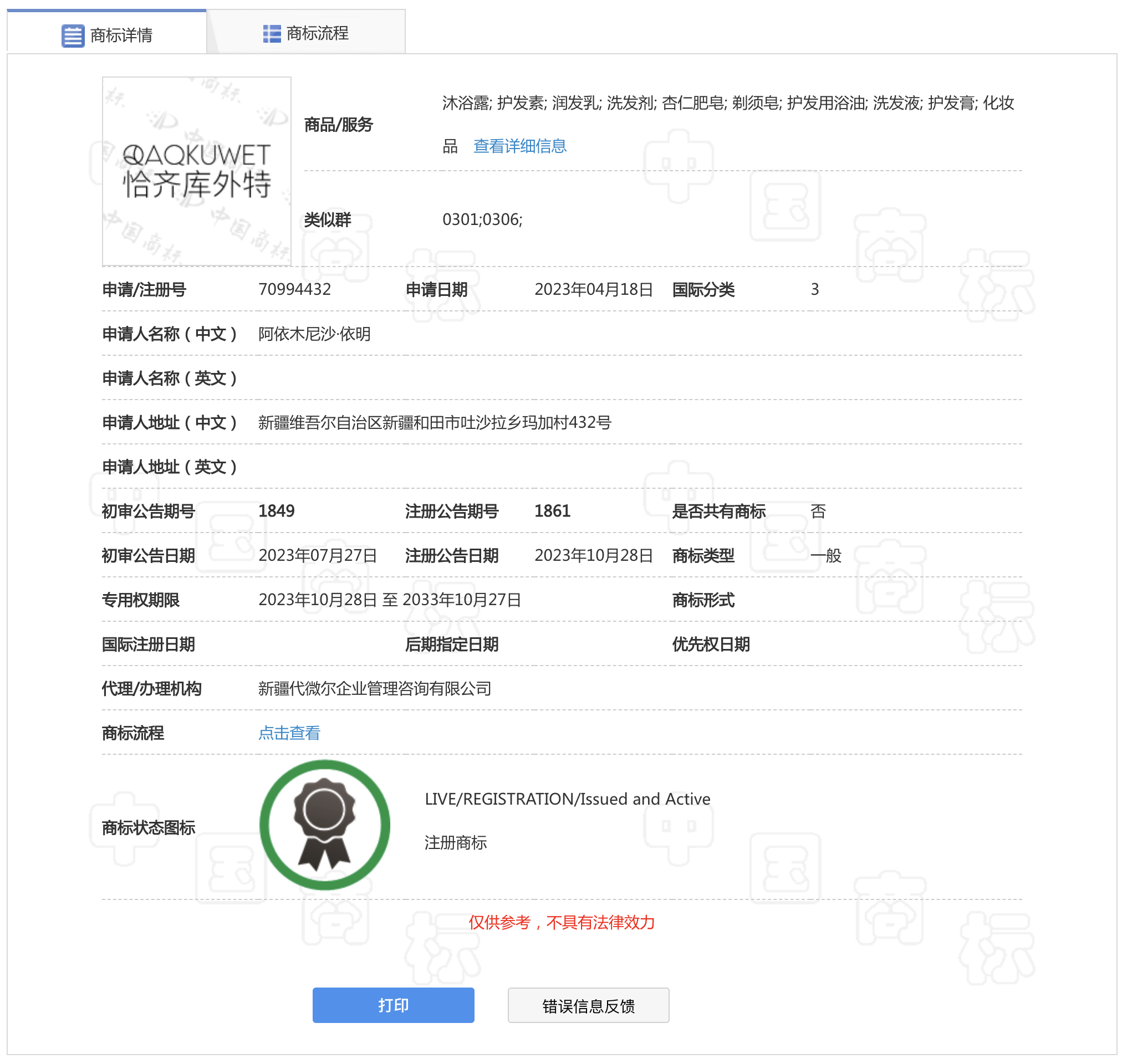
Task: Click the QAQKUWET trademark image thumbnail
Action: click(x=196, y=171)
